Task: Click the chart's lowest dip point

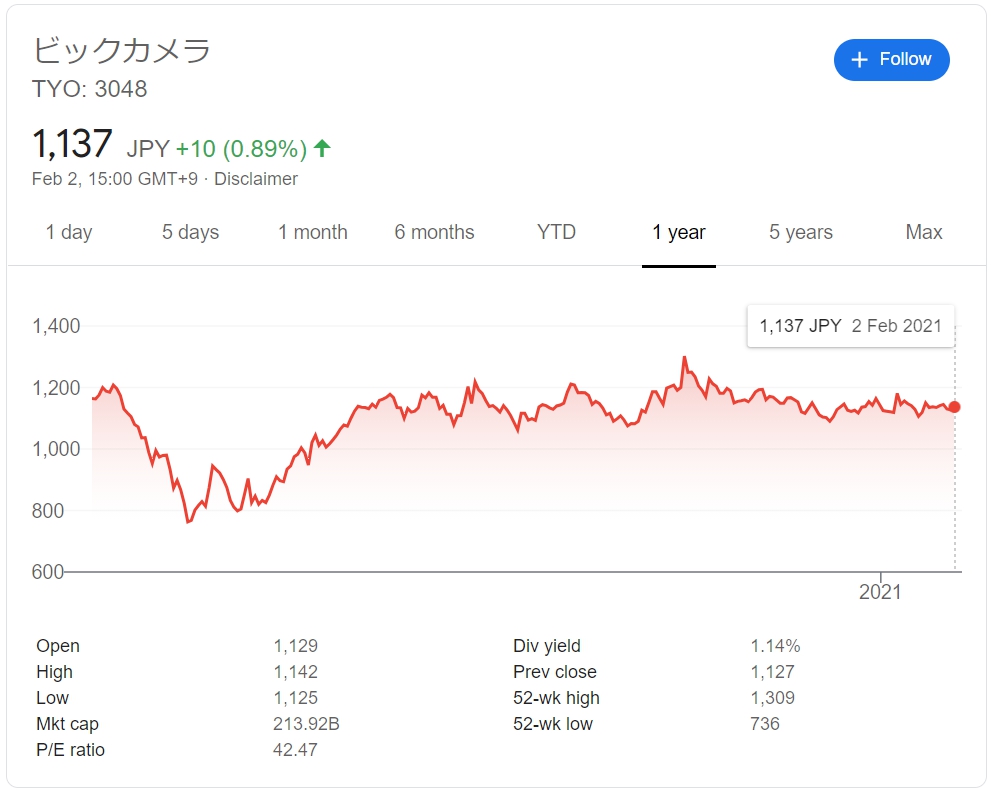Action: (x=187, y=522)
